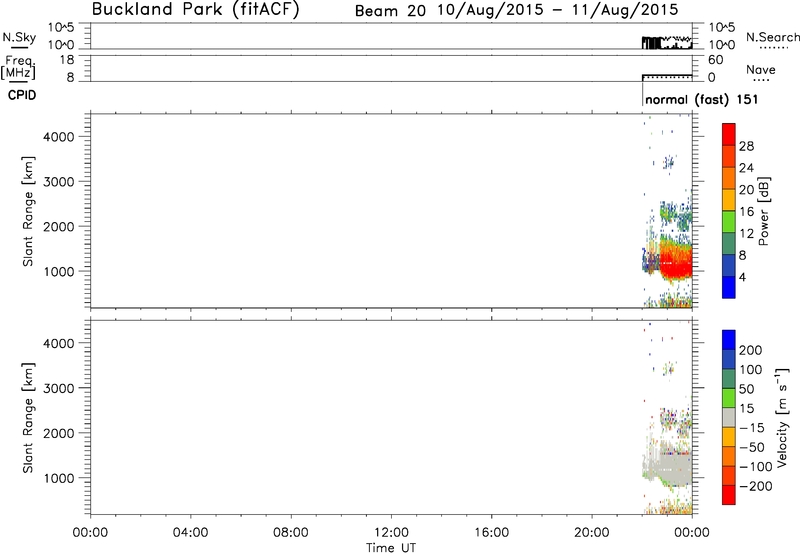Click the '60' tick on the Nave axis
Image resolution: width=800 pixels, height=554 pixels.
click(715, 60)
